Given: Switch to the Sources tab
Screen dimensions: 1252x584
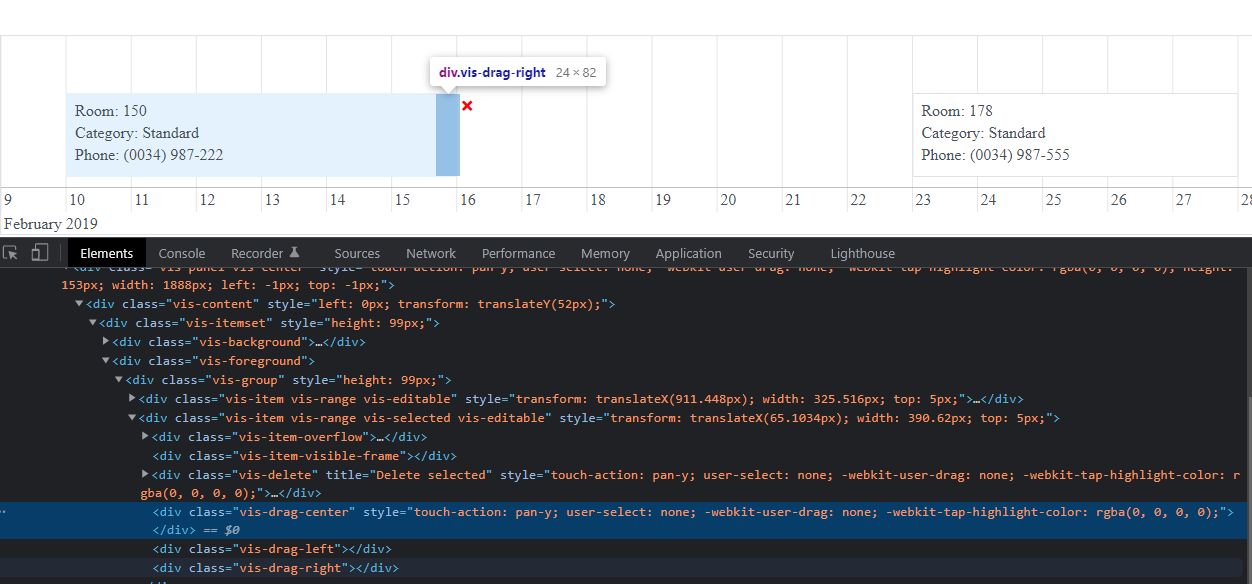Looking at the screenshot, I should pos(357,252).
